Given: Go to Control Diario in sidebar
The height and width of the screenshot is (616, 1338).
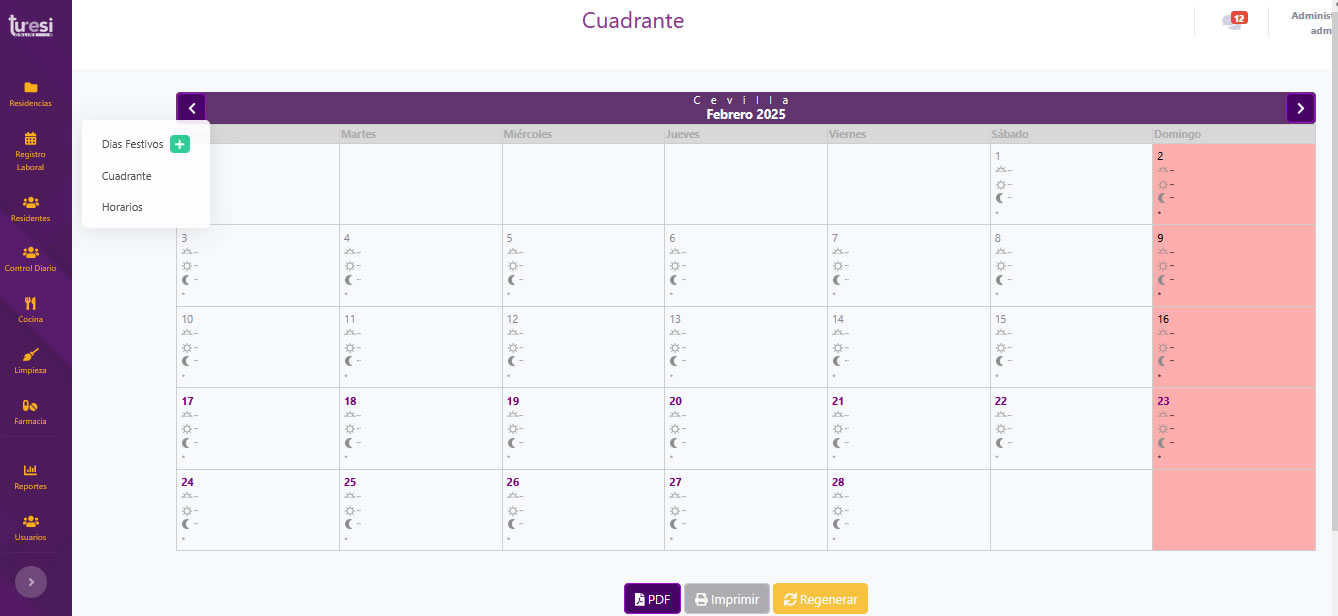Looking at the screenshot, I should coord(30,253).
